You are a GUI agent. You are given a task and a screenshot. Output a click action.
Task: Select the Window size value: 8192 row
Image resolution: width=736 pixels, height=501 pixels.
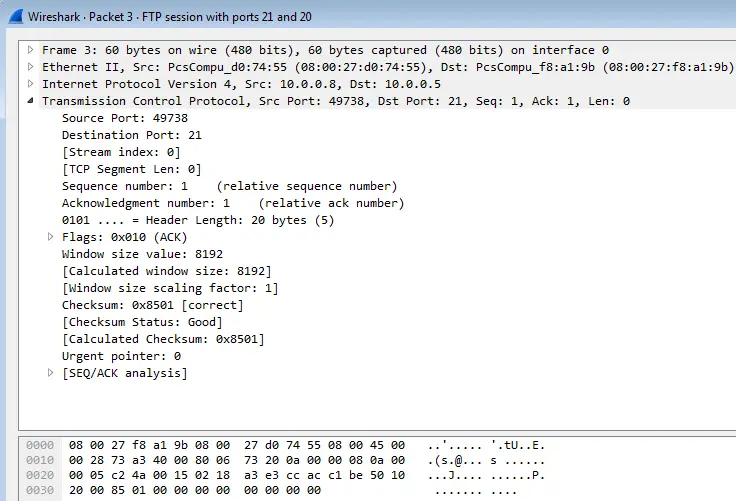pos(142,254)
